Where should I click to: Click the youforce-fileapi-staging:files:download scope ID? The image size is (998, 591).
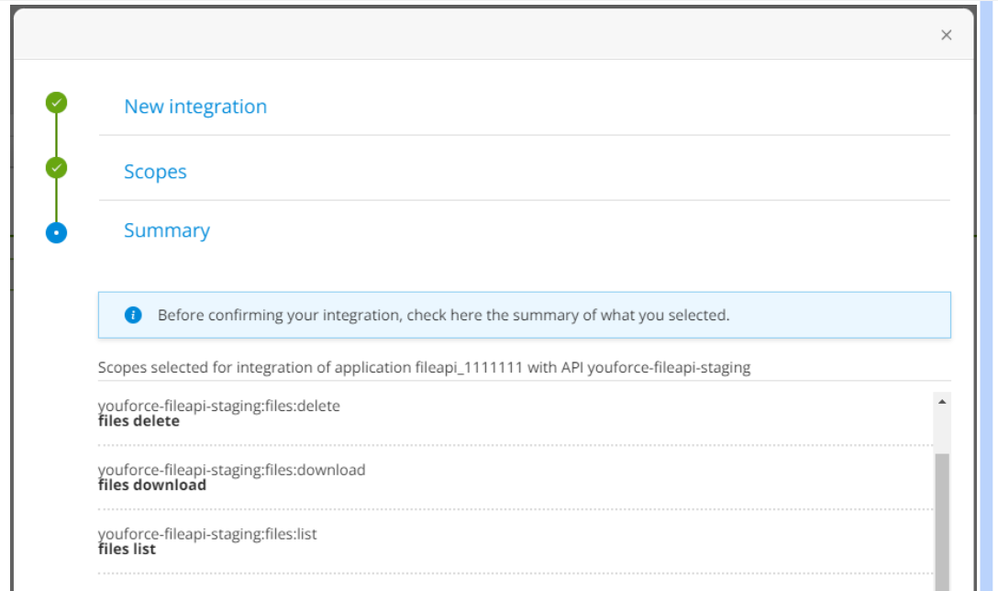point(232,470)
